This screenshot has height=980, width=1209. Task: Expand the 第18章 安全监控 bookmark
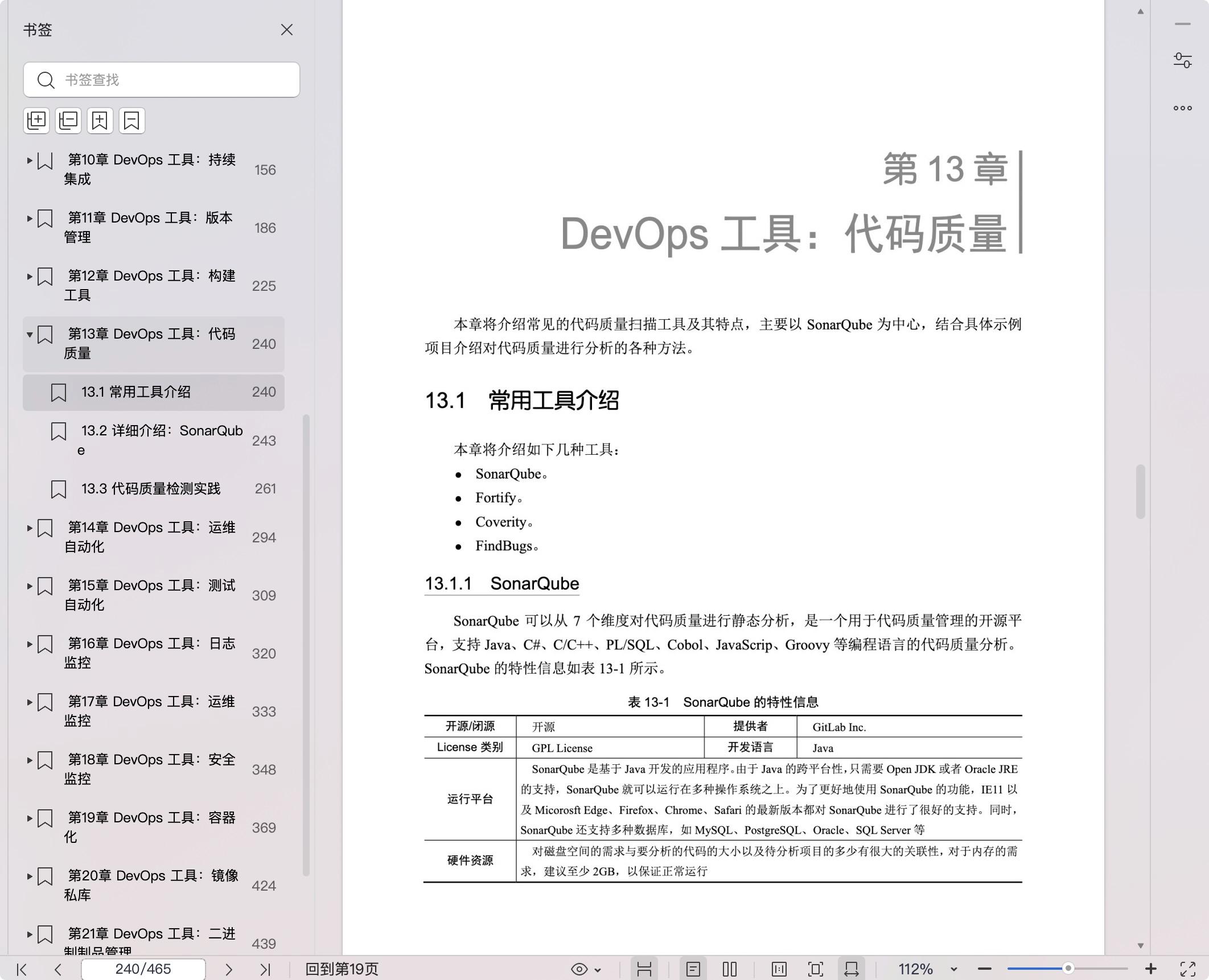pyautogui.click(x=30, y=760)
